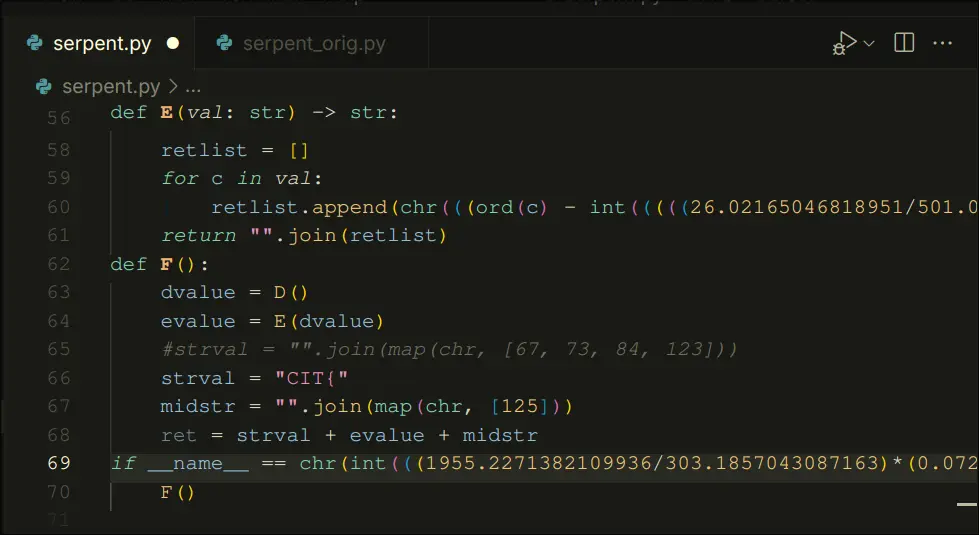This screenshot has height=535, width=979.
Task: Expand the breadcrumb ellipsis after serpent.py
Action: 193,86
